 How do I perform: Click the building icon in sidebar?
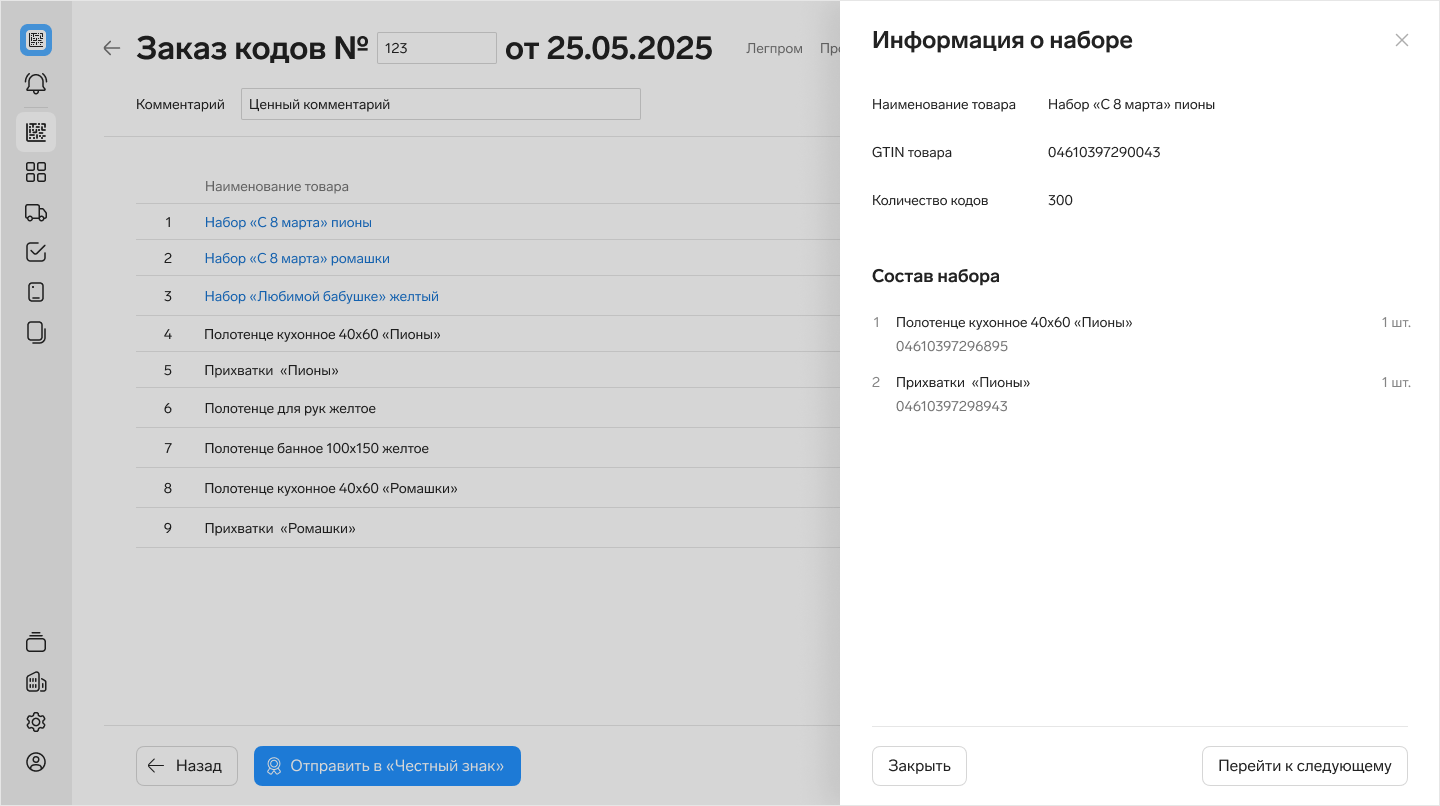(x=36, y=682)
